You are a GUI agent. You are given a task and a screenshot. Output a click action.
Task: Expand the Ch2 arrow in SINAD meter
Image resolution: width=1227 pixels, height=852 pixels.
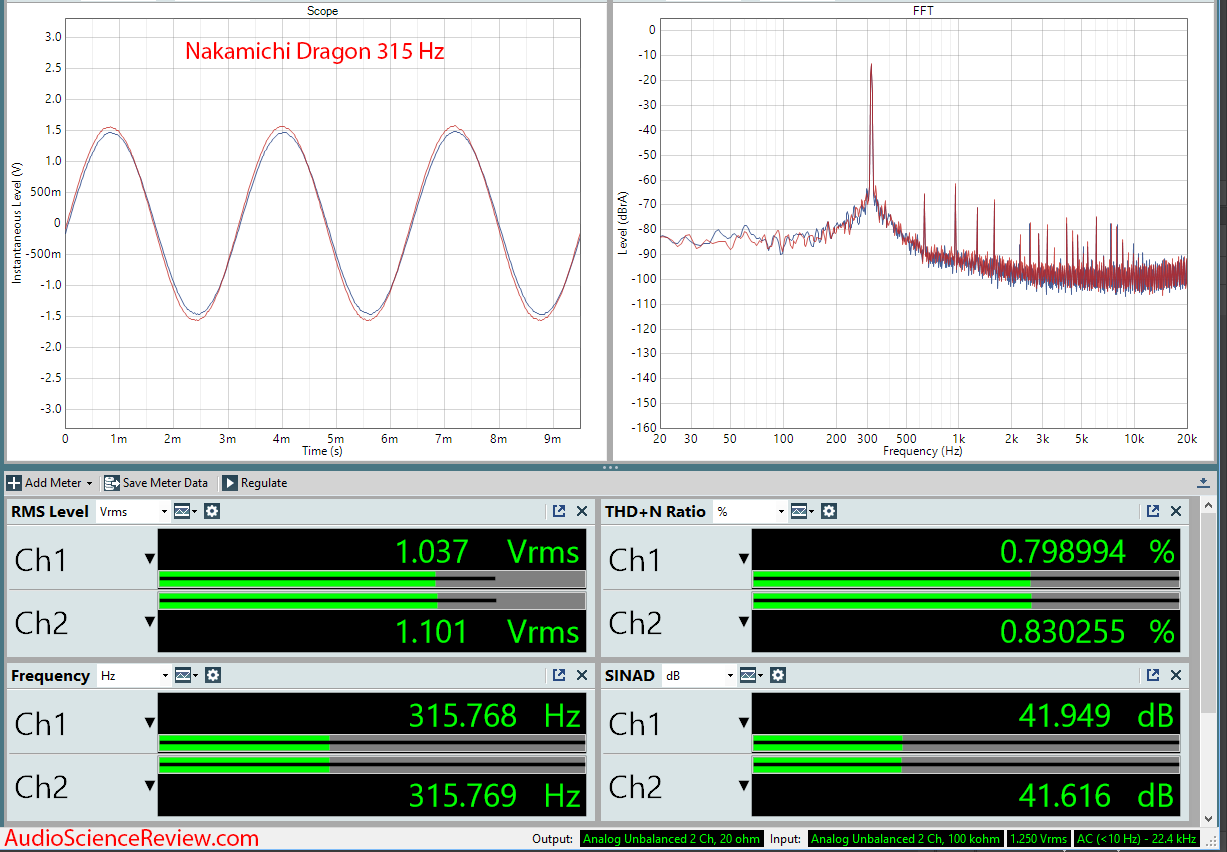point(744,786)
